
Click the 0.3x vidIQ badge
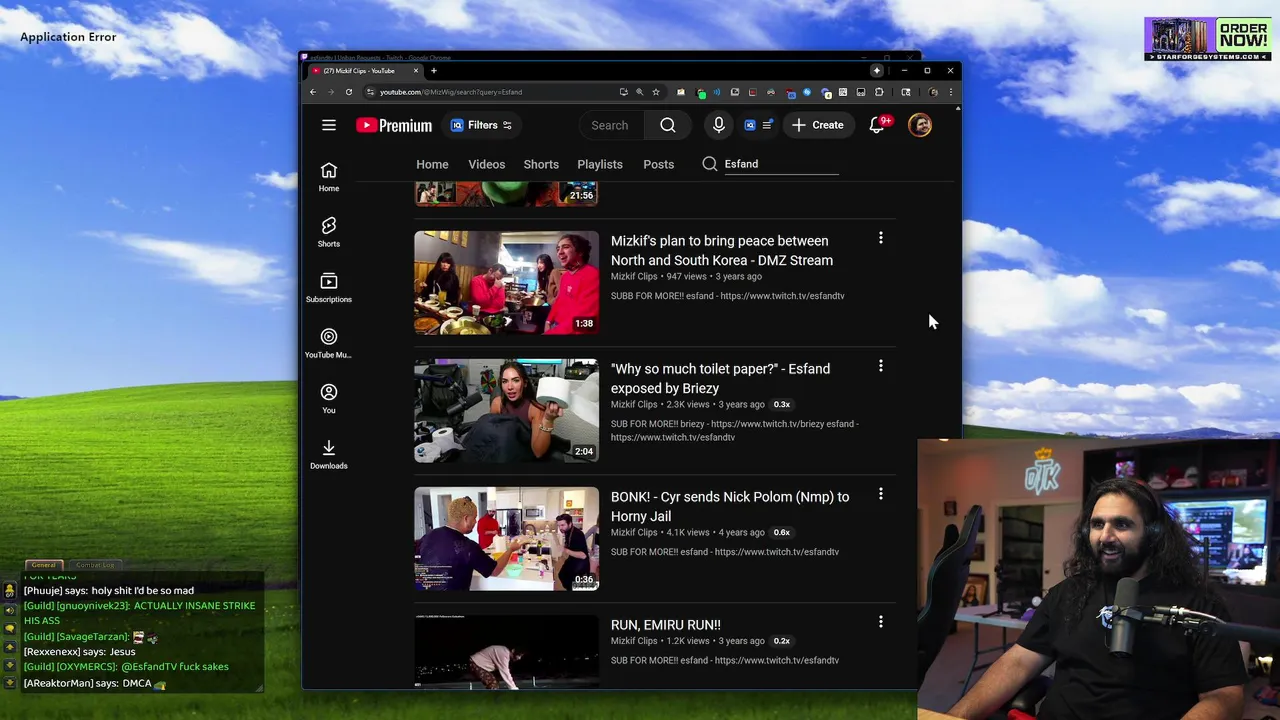click(x=782, y=405)
